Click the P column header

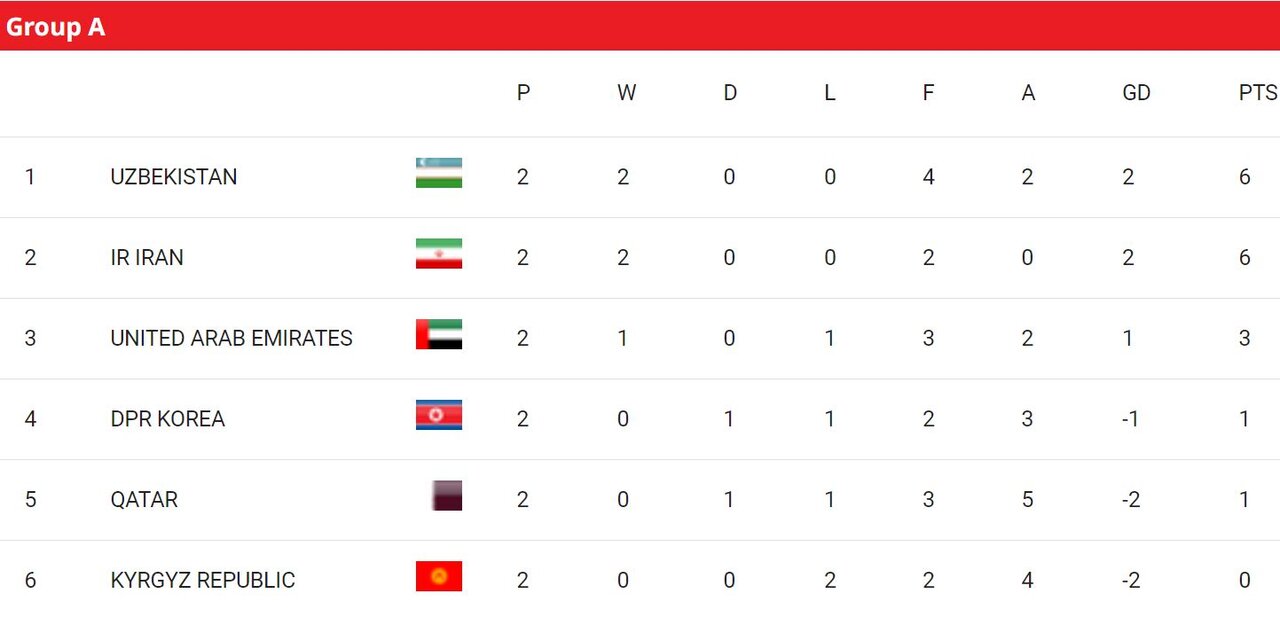point(523,93)
